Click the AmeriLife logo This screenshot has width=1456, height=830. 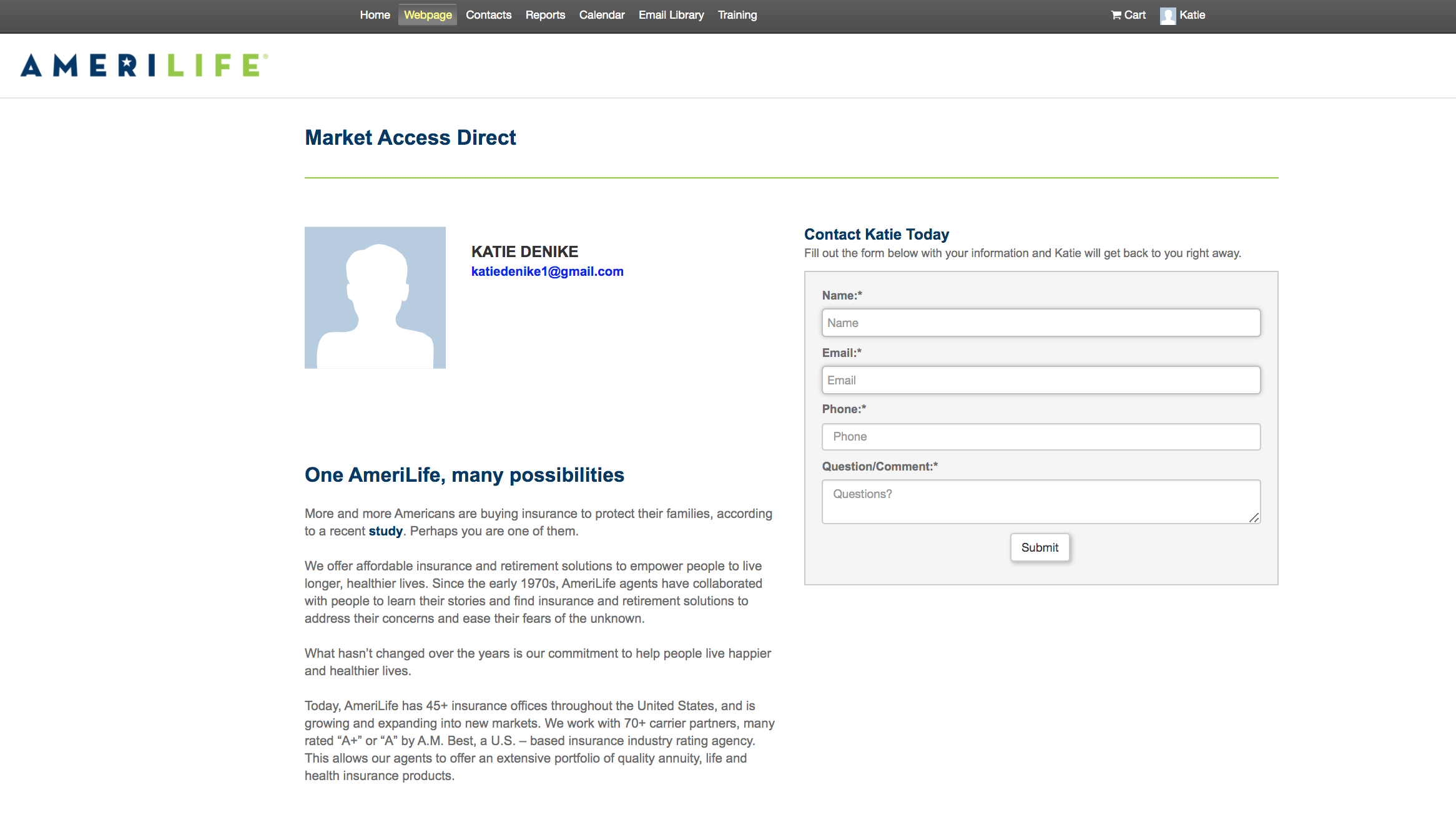click(144, 66)
